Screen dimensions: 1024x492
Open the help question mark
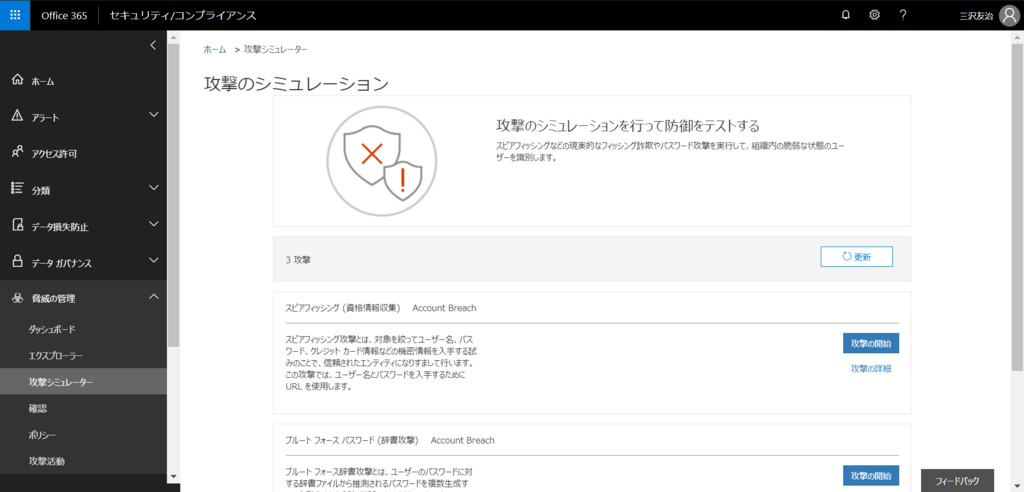(x=903, y=15)
